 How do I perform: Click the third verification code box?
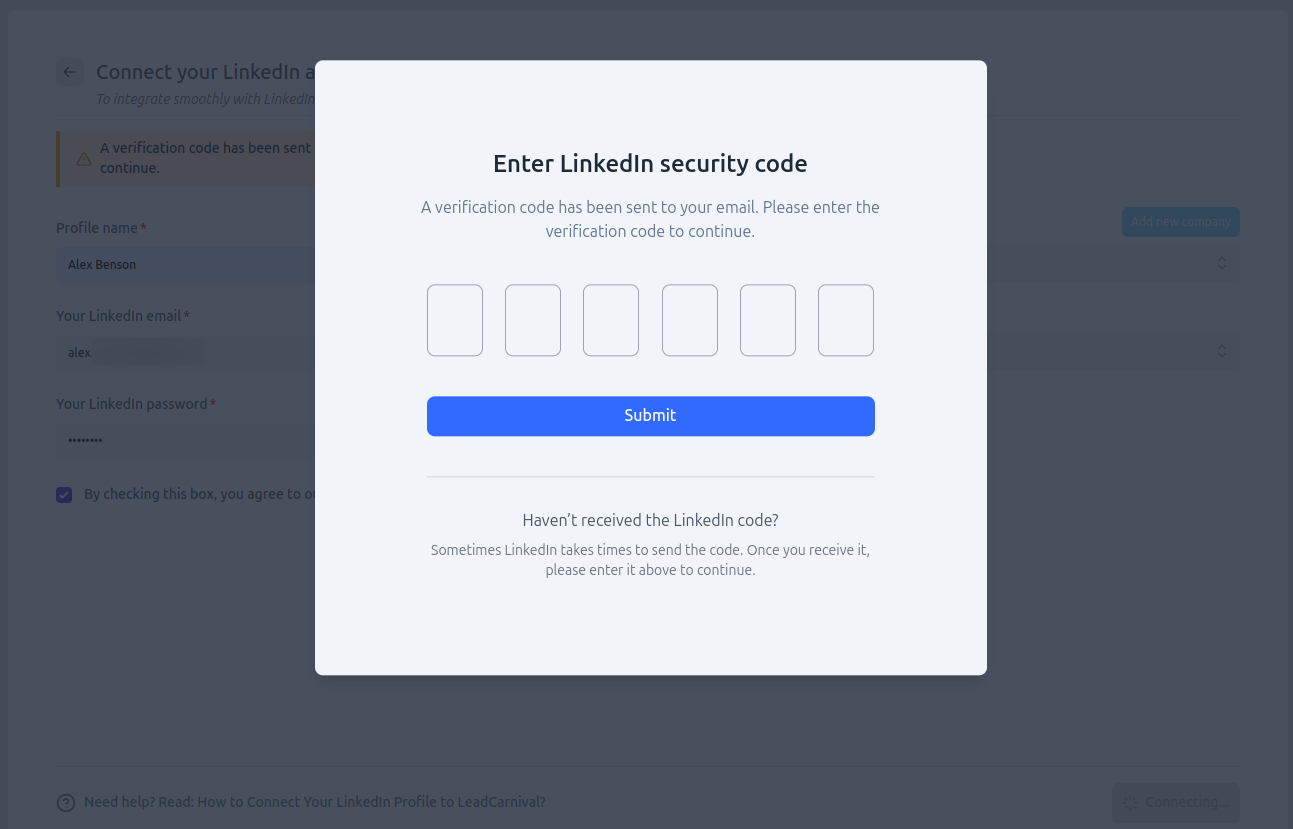611,320
